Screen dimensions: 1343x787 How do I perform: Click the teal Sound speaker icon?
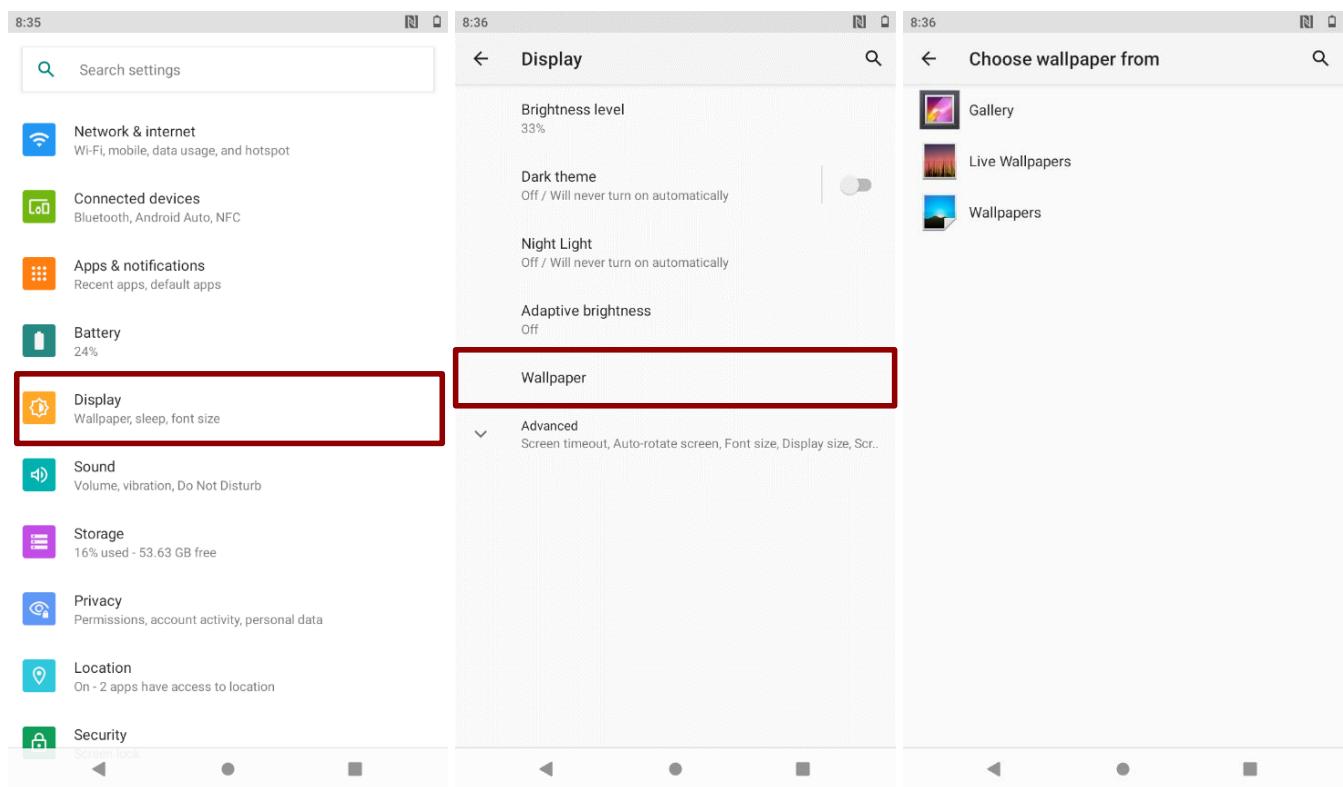pos(40,475)
